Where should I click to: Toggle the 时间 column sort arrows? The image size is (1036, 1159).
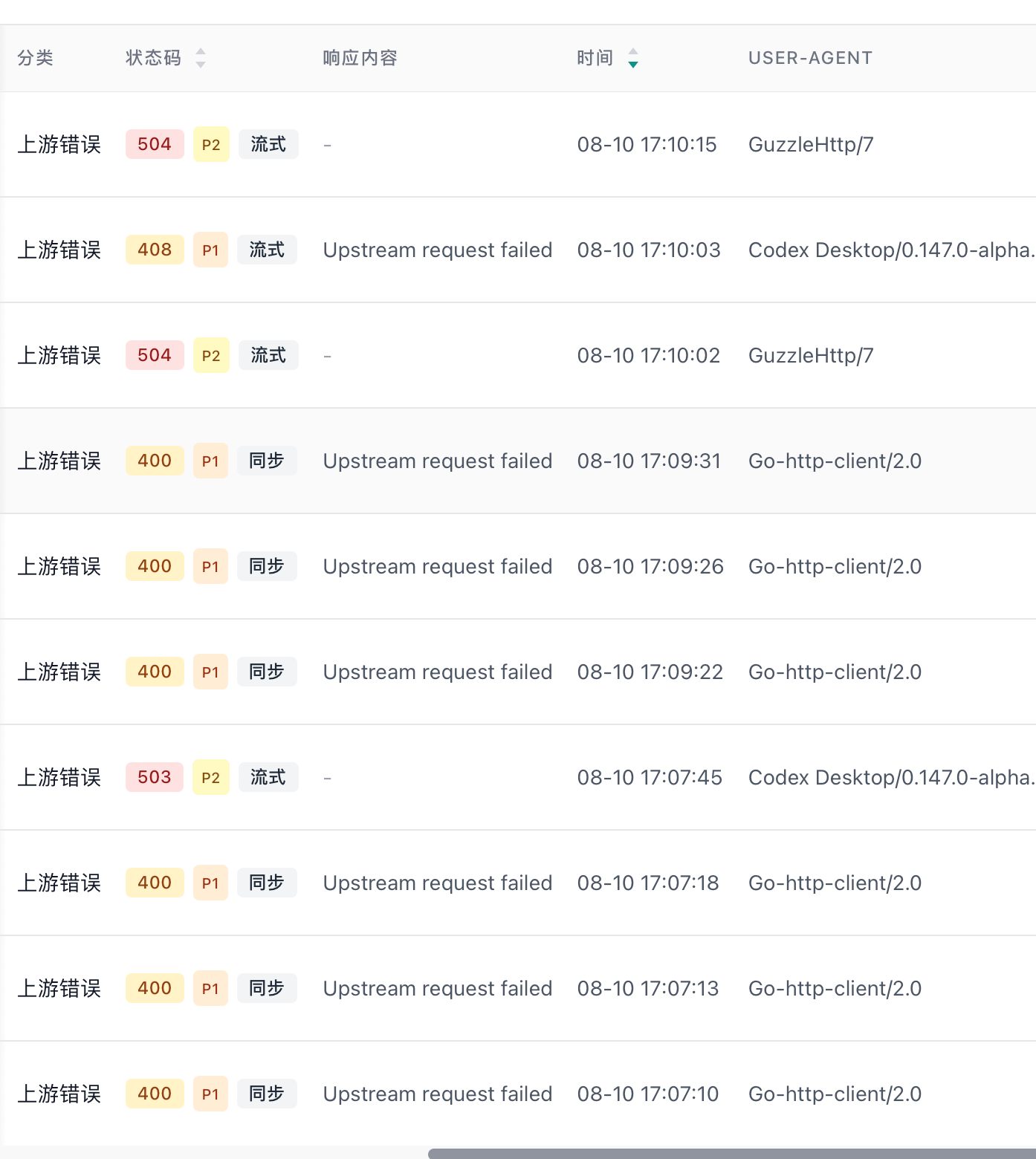point(632,58)
